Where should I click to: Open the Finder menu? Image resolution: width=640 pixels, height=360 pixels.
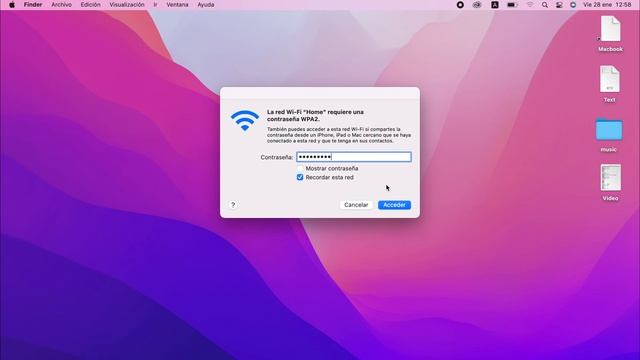[33, 5]
